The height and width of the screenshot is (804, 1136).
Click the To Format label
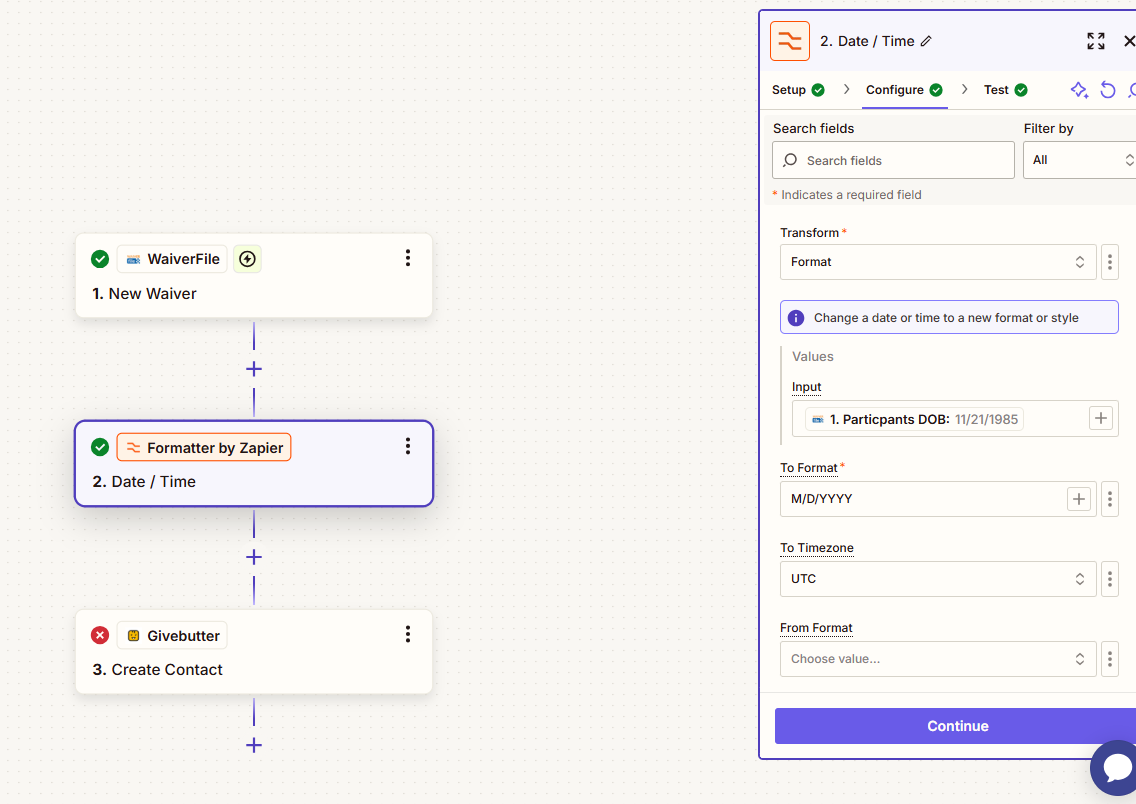(x=809, y=468)
